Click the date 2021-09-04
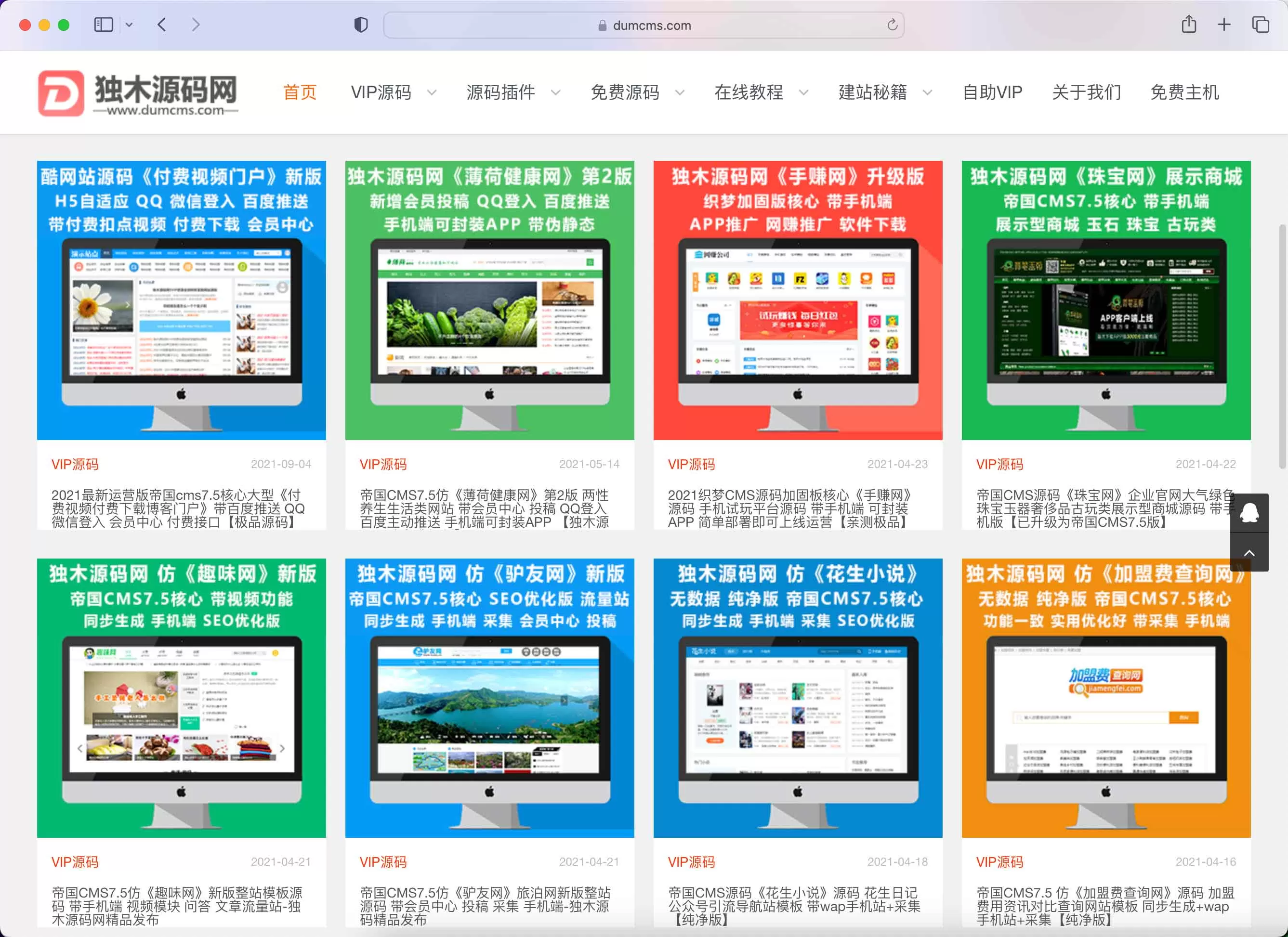This screenshot has height=937, width=1288. (x=281, y=464)
